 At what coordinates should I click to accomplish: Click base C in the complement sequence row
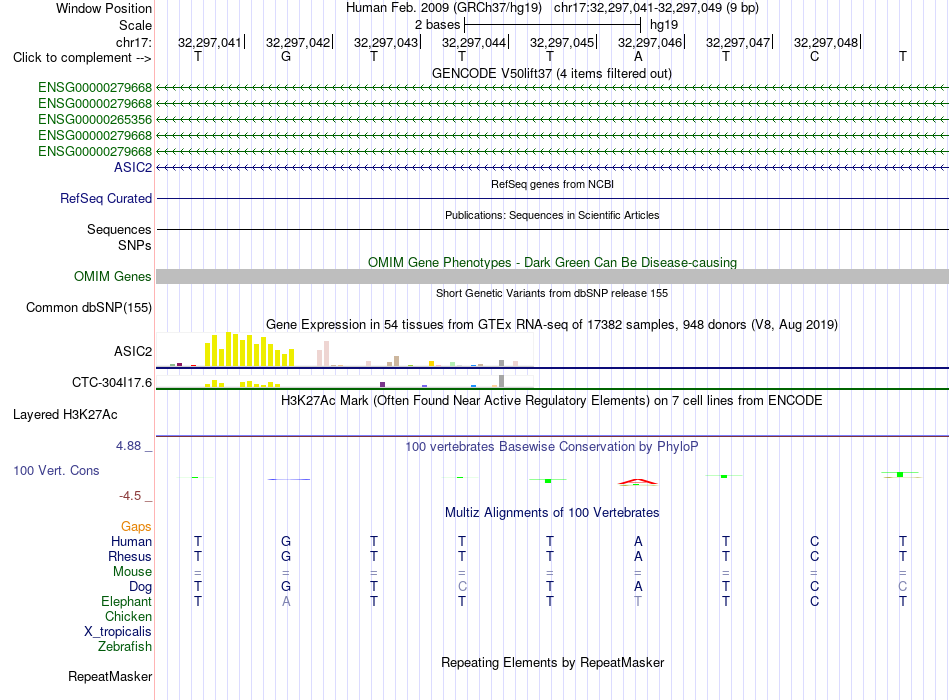click(814, 57)
